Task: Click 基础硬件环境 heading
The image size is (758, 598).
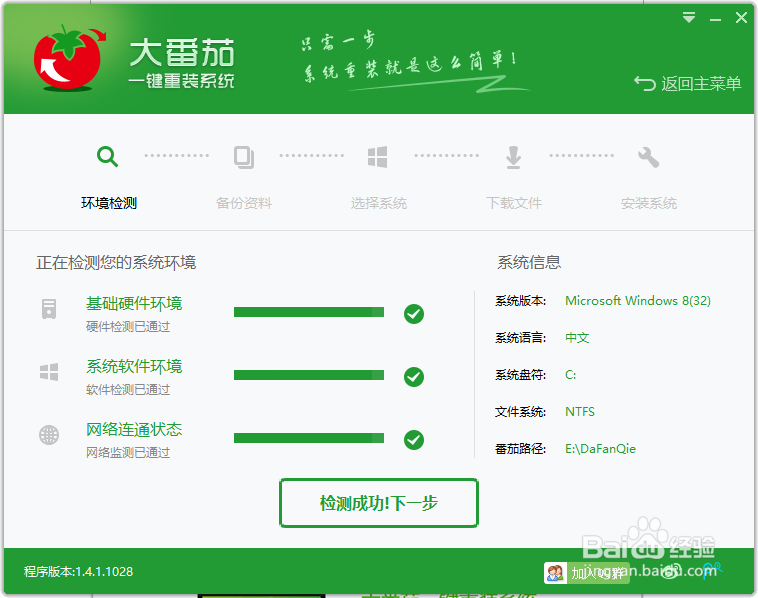Action: click(134, 304)
